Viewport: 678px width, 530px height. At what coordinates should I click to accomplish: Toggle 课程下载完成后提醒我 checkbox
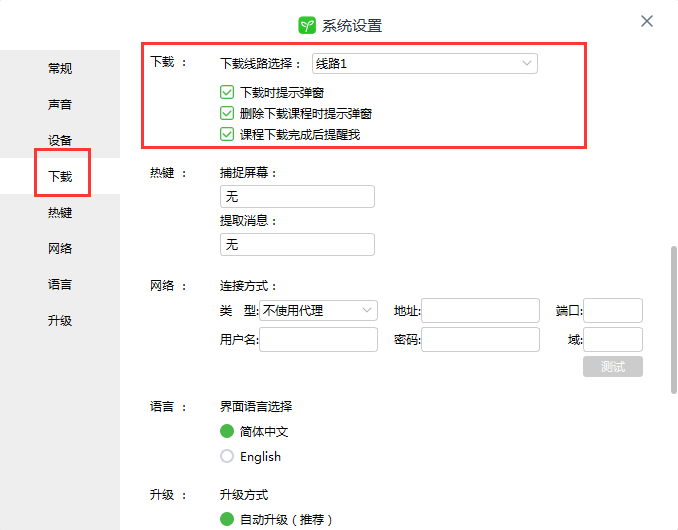pos(227,134)
